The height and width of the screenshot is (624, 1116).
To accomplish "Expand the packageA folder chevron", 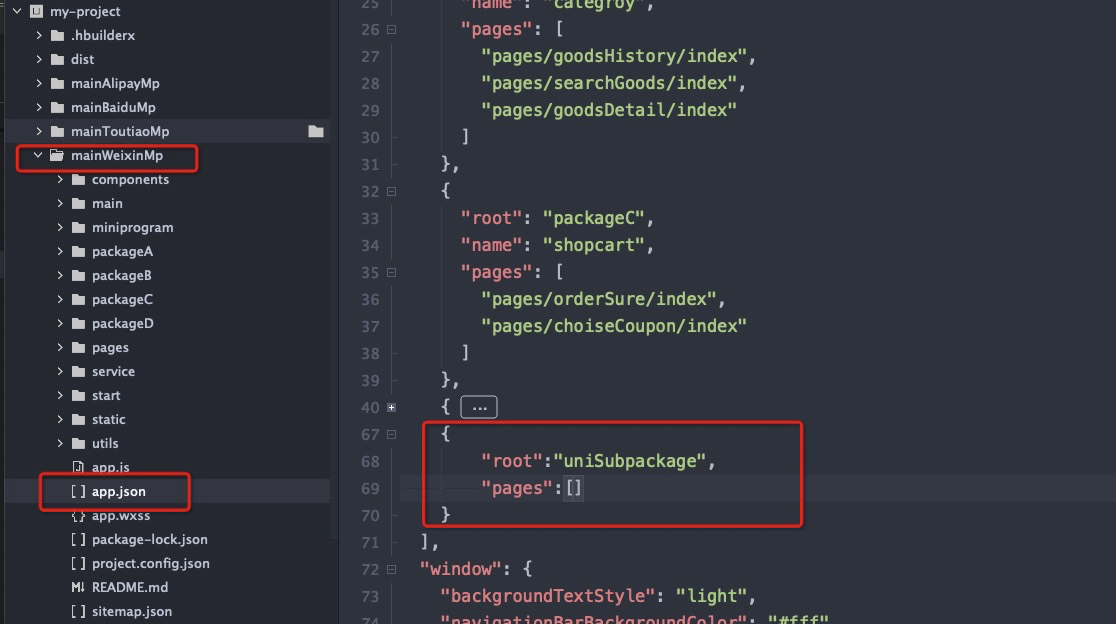I will click(60, 251).
